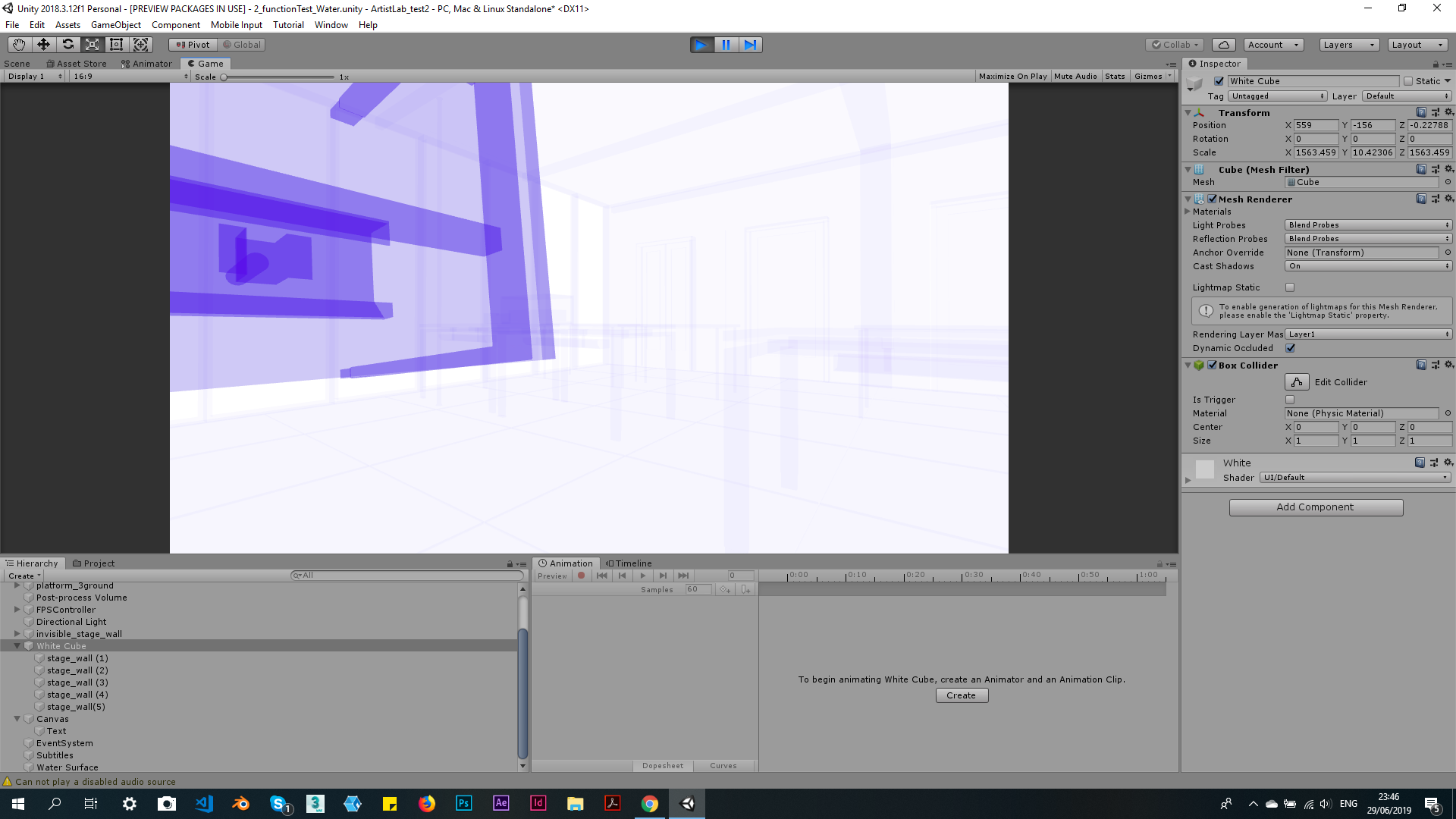Toggle Maximize On Play
The height and width of the screenshot is (819, 1456).
click(x=1013, y=77)
